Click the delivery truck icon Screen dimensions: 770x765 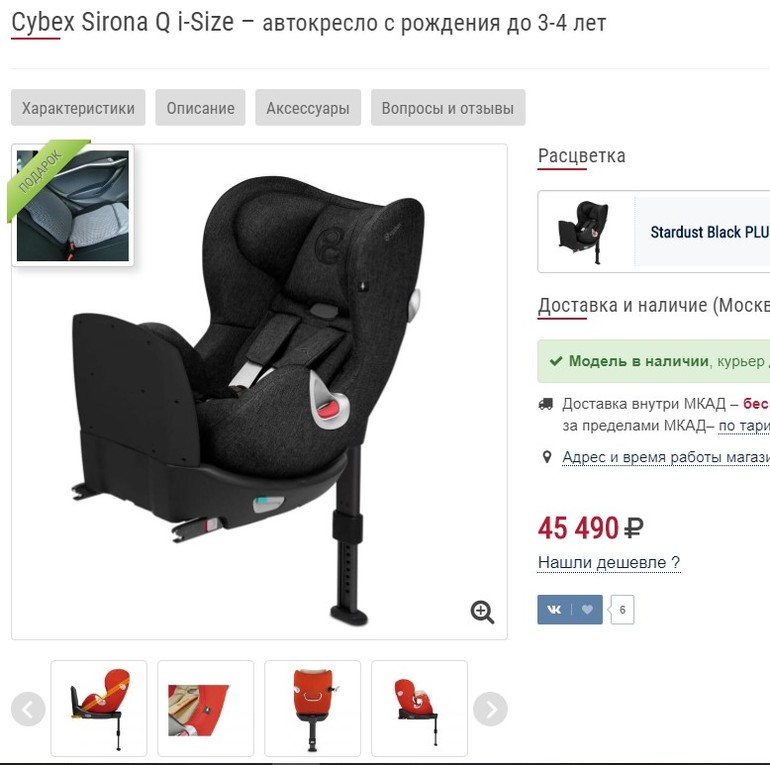(x=546, y=404)
